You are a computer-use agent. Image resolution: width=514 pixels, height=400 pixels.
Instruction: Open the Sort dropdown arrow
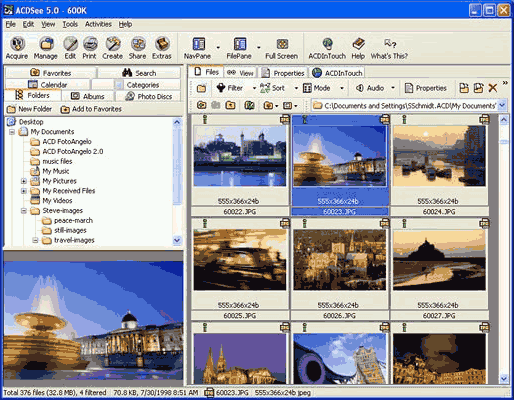(296, 88)
